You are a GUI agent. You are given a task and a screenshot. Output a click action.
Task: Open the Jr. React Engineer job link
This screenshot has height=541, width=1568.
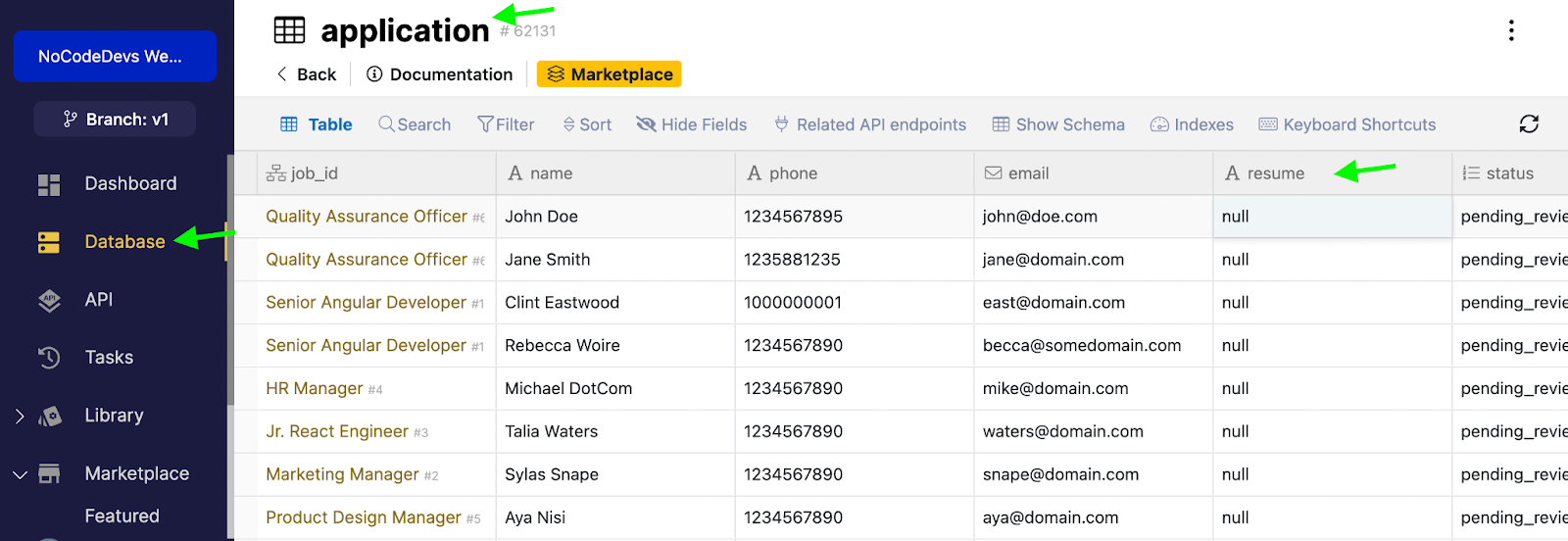click(336, 432)
